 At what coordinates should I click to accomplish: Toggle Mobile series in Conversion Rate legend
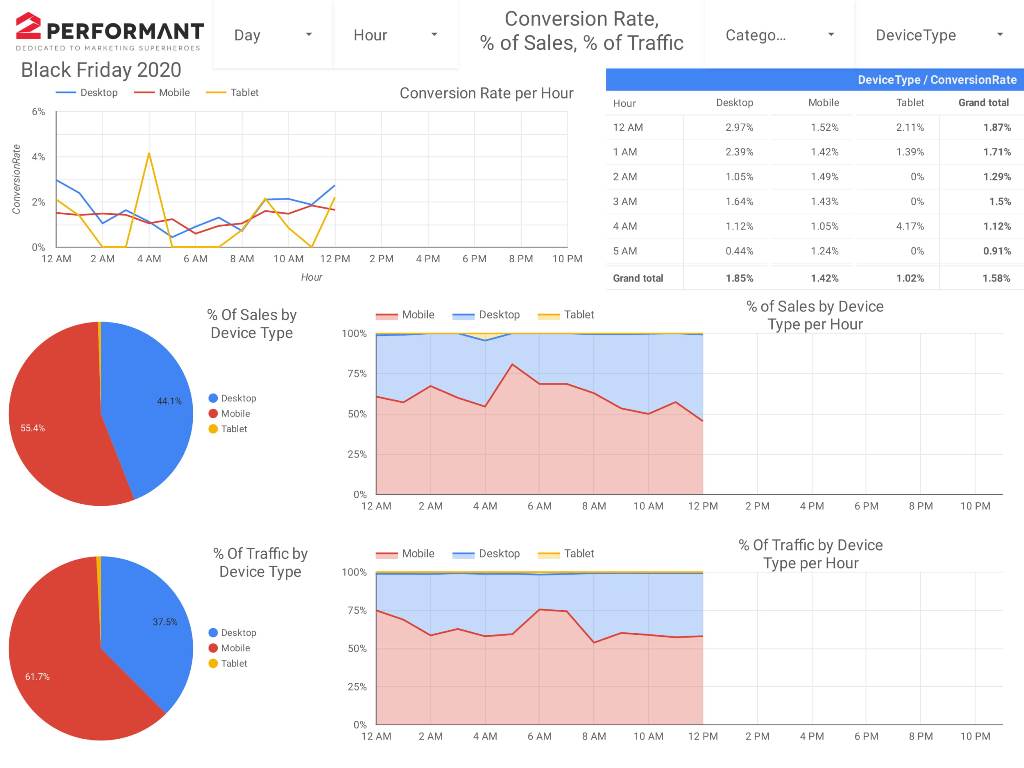click(162, 93)
